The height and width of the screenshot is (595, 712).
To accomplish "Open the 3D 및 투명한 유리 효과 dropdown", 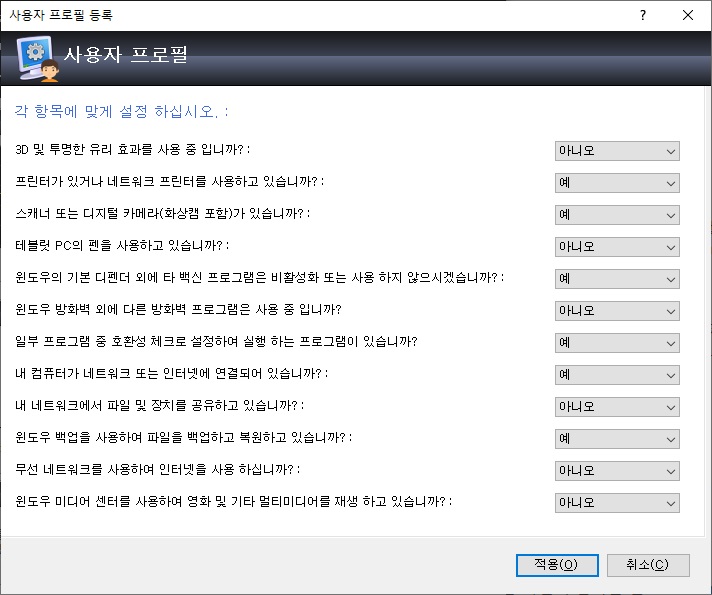I will pos(617,151).
